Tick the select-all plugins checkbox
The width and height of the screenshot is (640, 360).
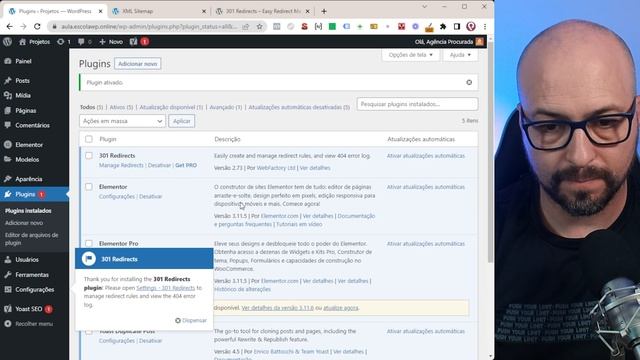pos(89,139)
